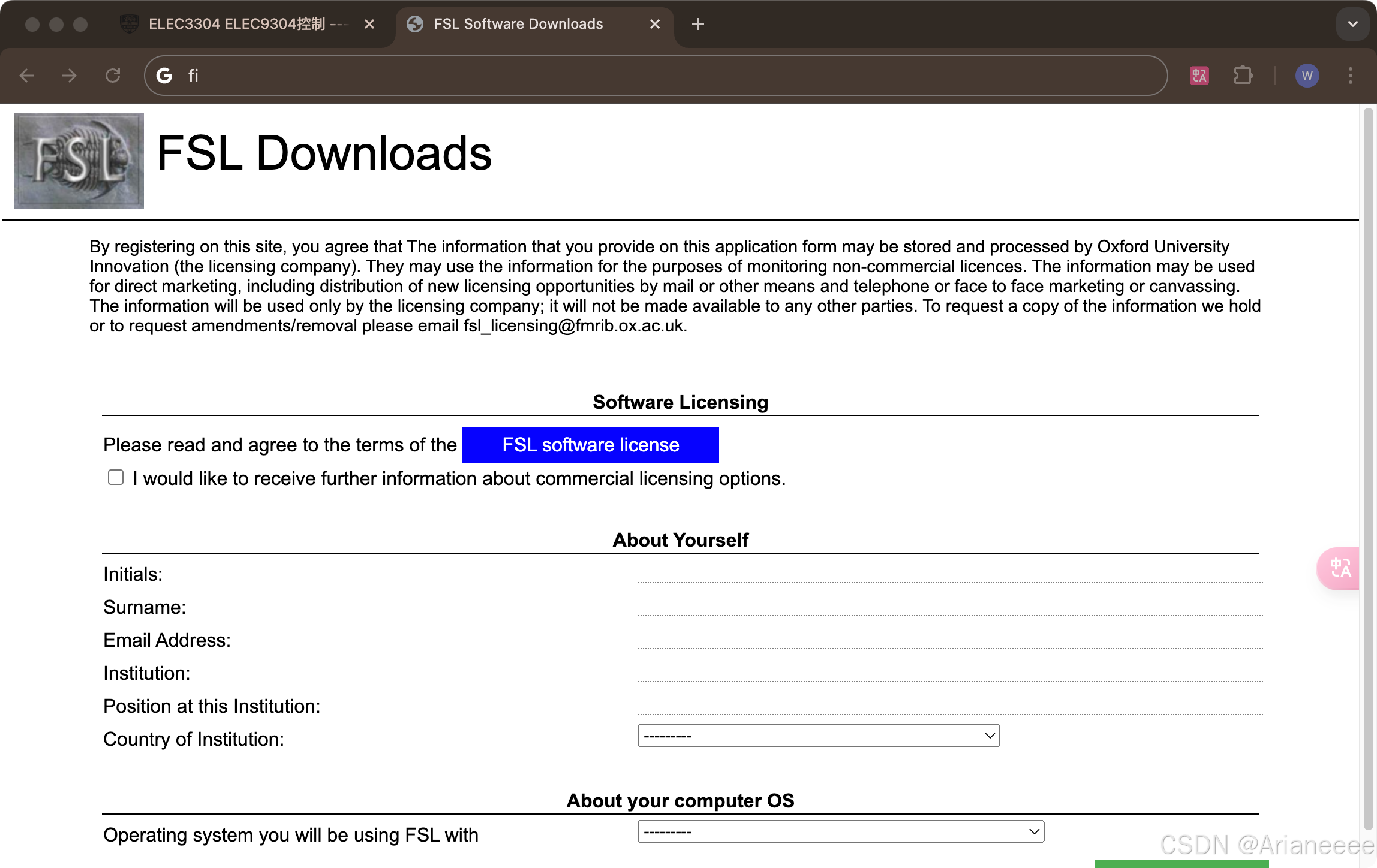Open the translate extension in toolbar
1377x868 pixels.
(x=1199, y=76)
